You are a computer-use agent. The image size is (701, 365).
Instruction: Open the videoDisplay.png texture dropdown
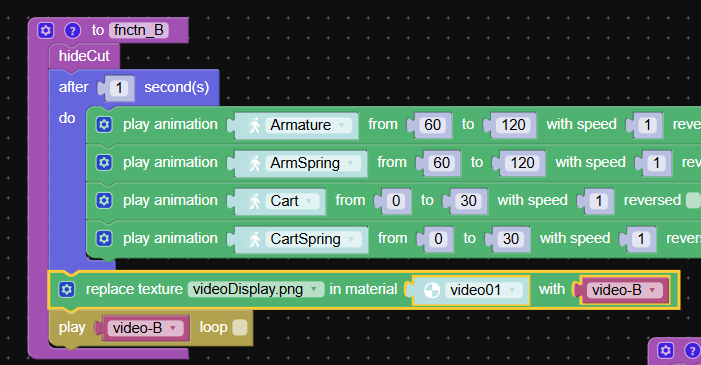pyautogui.click(x=256, y=289)
